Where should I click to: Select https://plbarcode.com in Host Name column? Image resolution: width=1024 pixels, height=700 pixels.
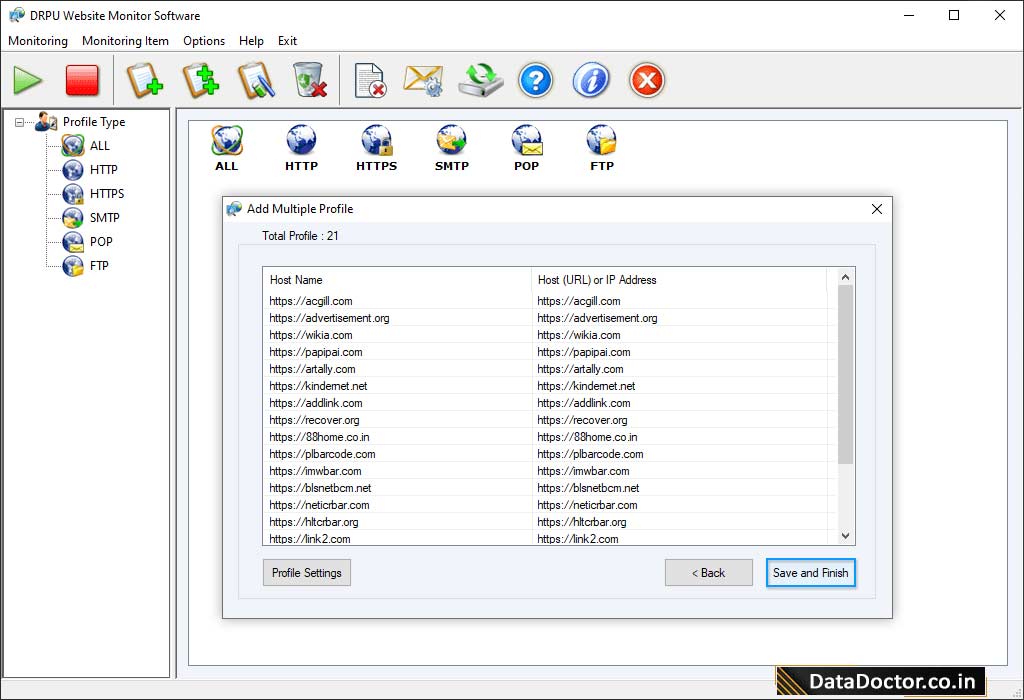322,454
